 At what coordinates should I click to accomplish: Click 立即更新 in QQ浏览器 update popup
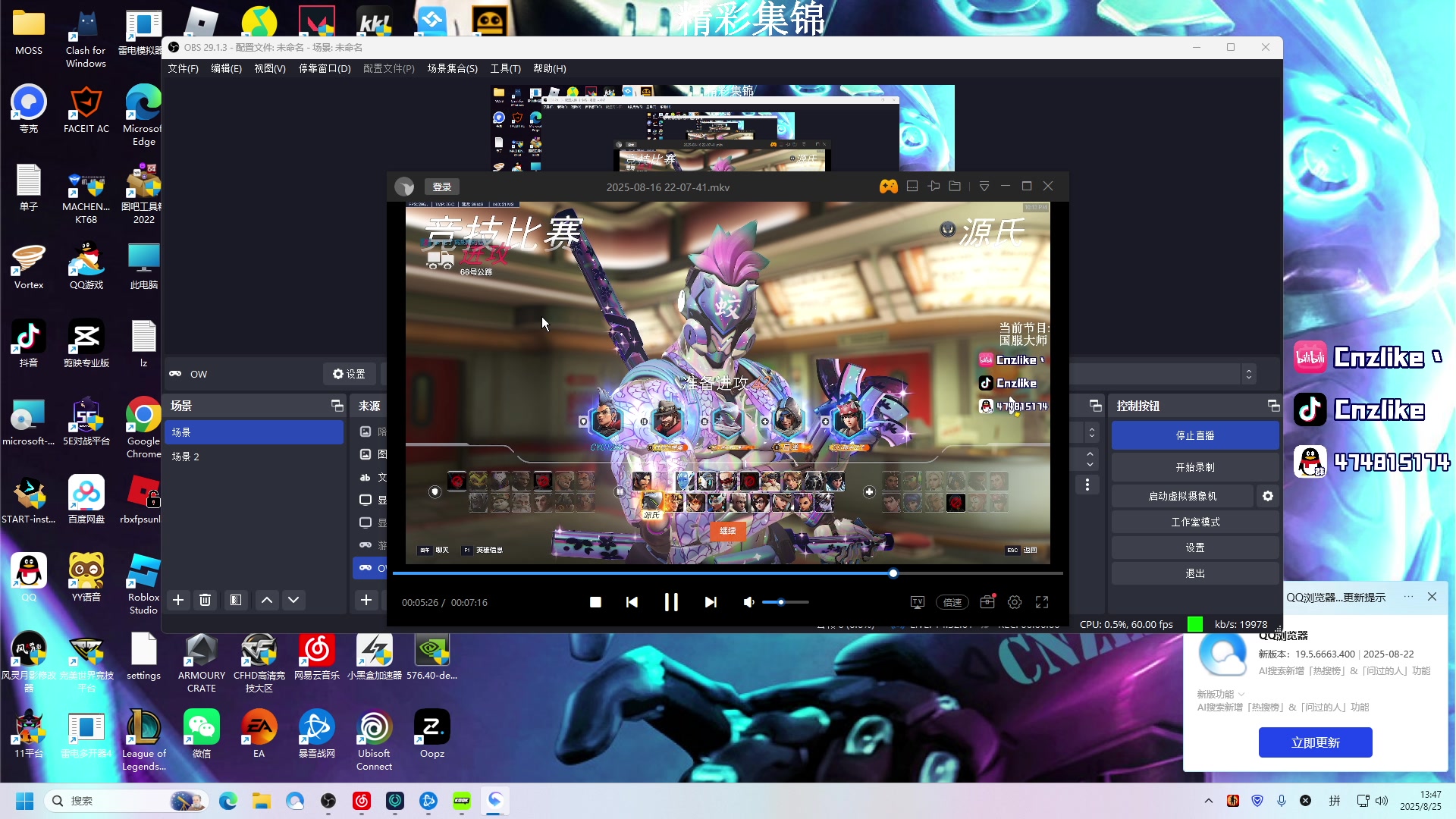coord(1315,742)
